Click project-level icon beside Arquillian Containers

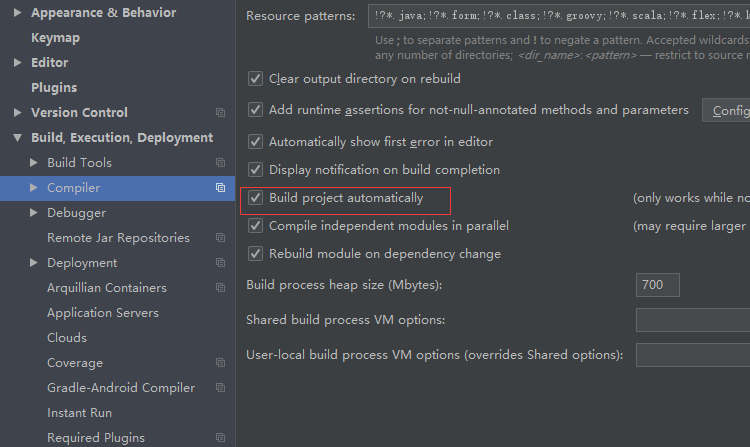[x=220, y=288]
